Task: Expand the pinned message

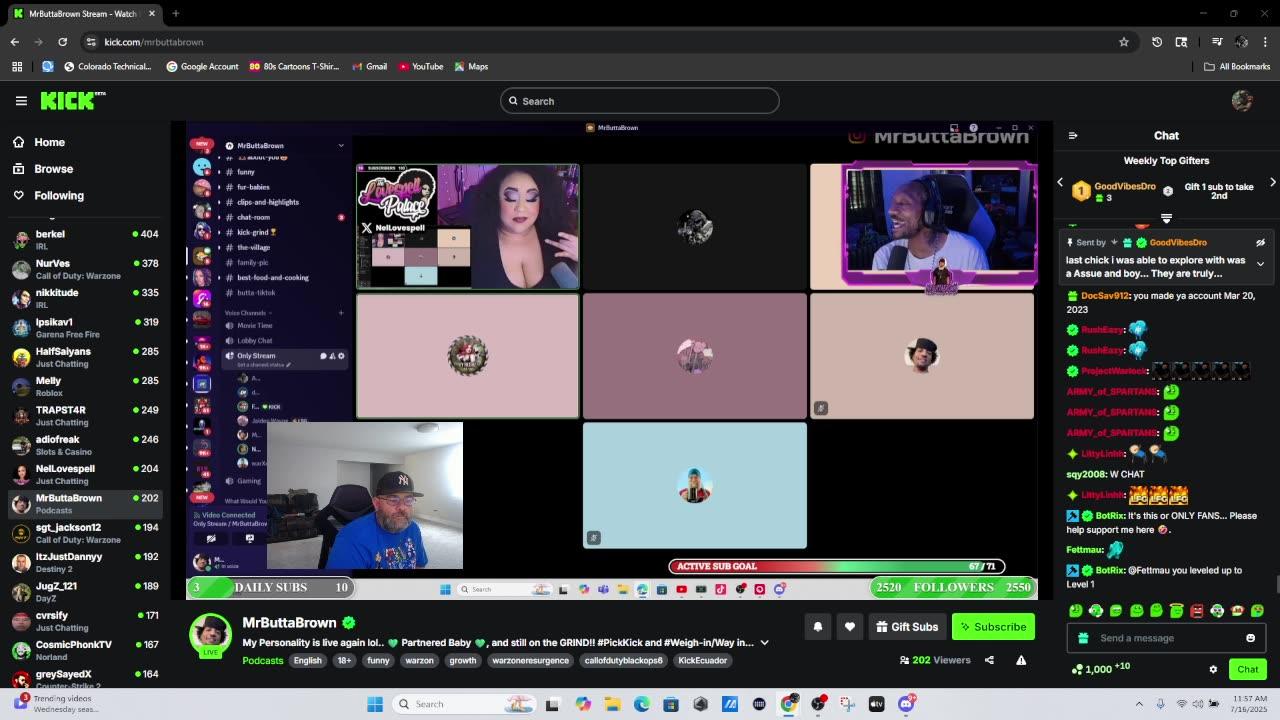Action: click(1260, 264)
